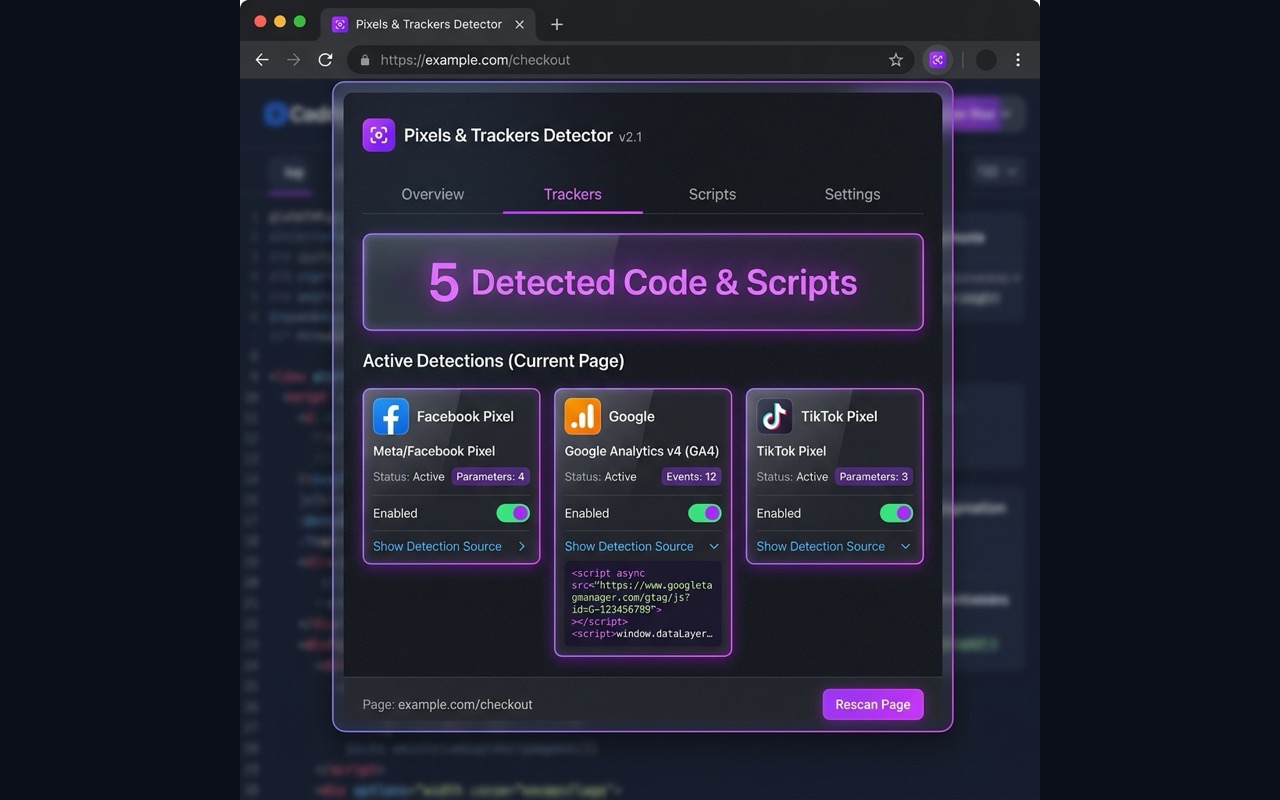
Task: Click the Pixels & Trackers extension toolbar icon
Action: tap(937, 60)
